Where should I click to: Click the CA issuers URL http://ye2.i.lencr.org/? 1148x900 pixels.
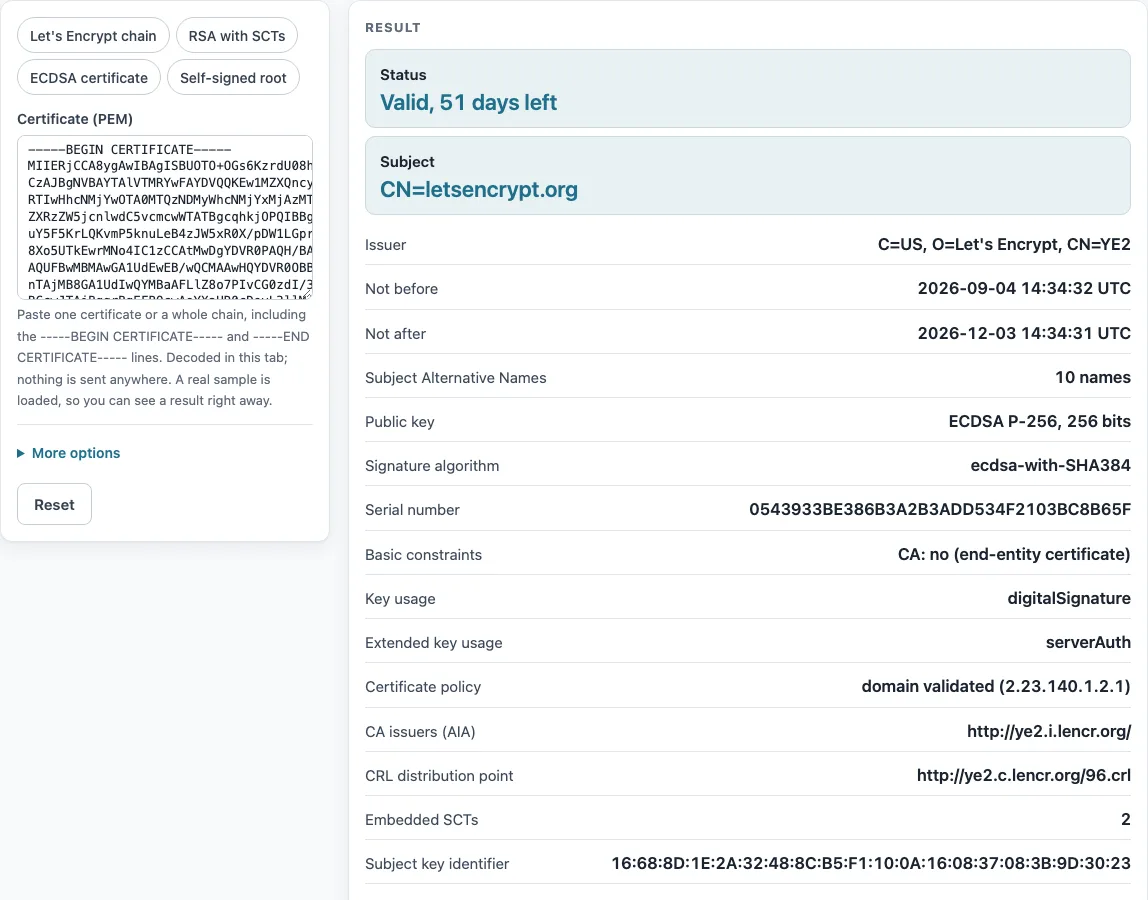[1048, 731]
